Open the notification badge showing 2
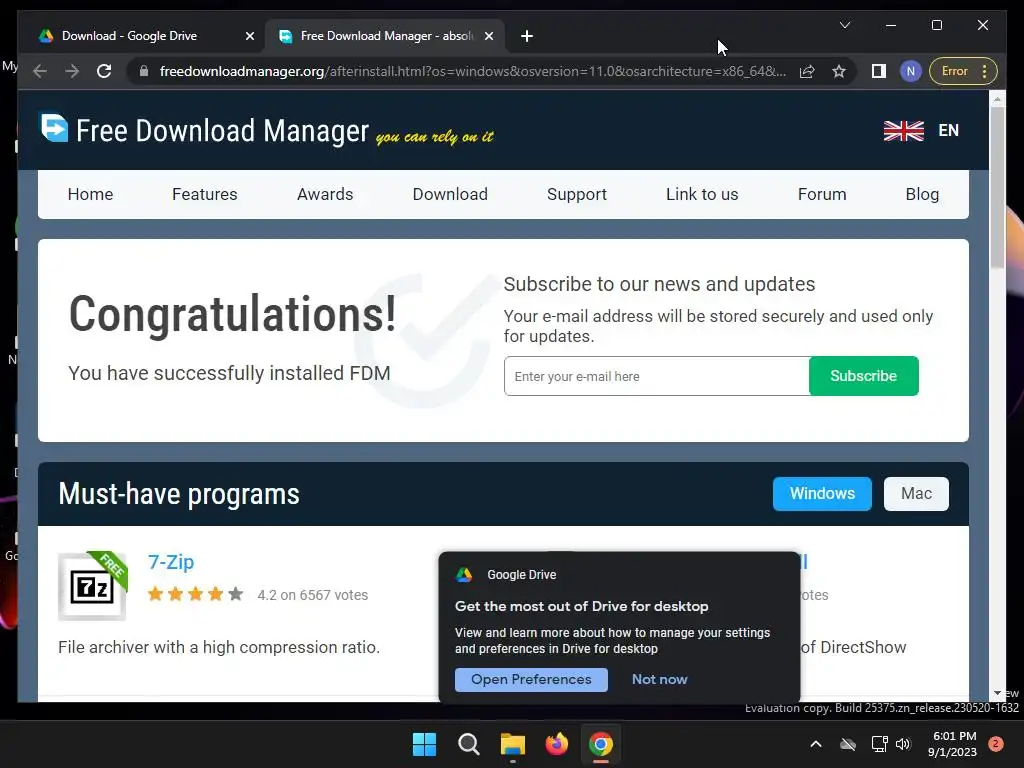 [x=995, y=744]
